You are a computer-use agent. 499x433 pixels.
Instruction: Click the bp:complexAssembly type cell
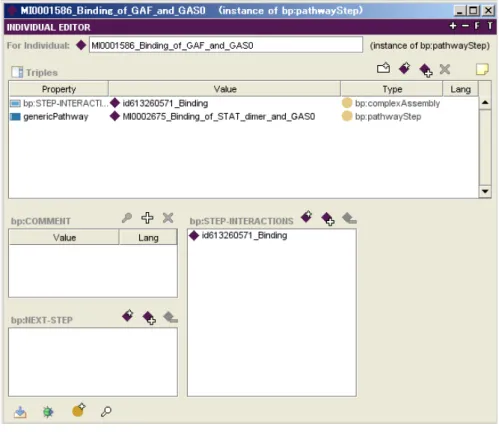(391, 103)
